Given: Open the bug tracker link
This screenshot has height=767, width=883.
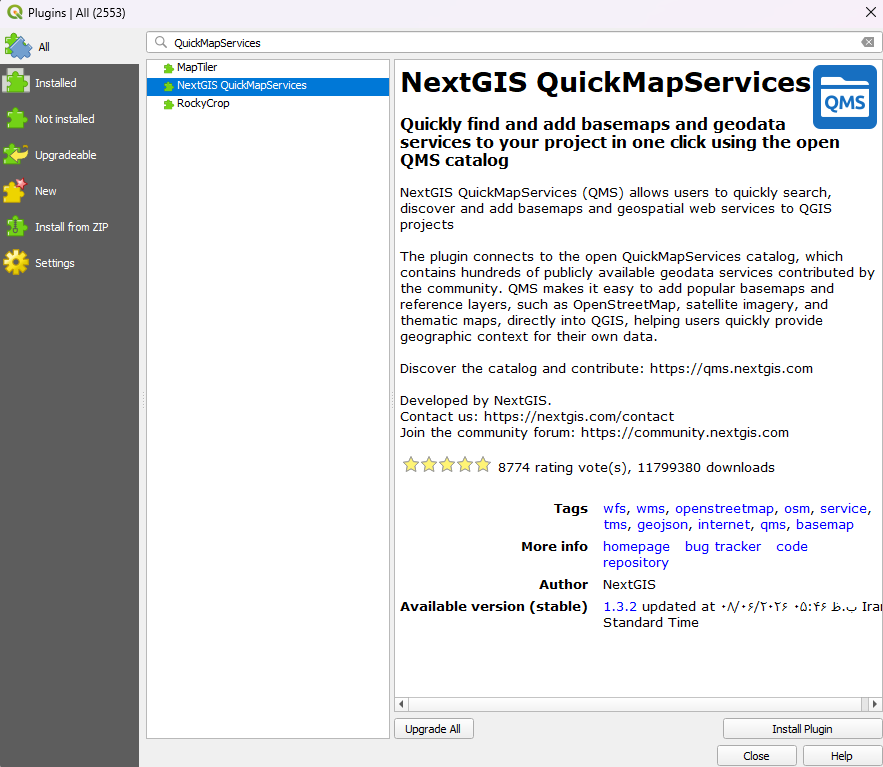Looking at the screenshot, I should pos(723,546).
